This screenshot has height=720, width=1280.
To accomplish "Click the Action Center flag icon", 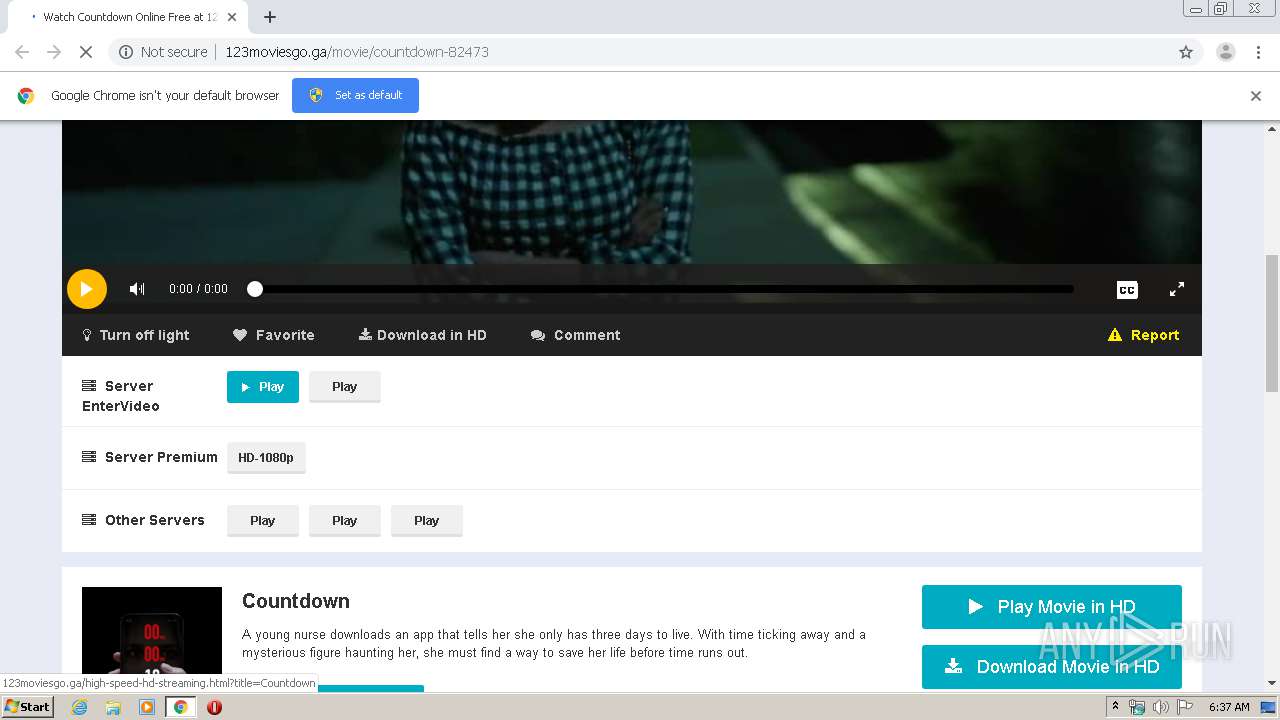I will pos(1185,707).
